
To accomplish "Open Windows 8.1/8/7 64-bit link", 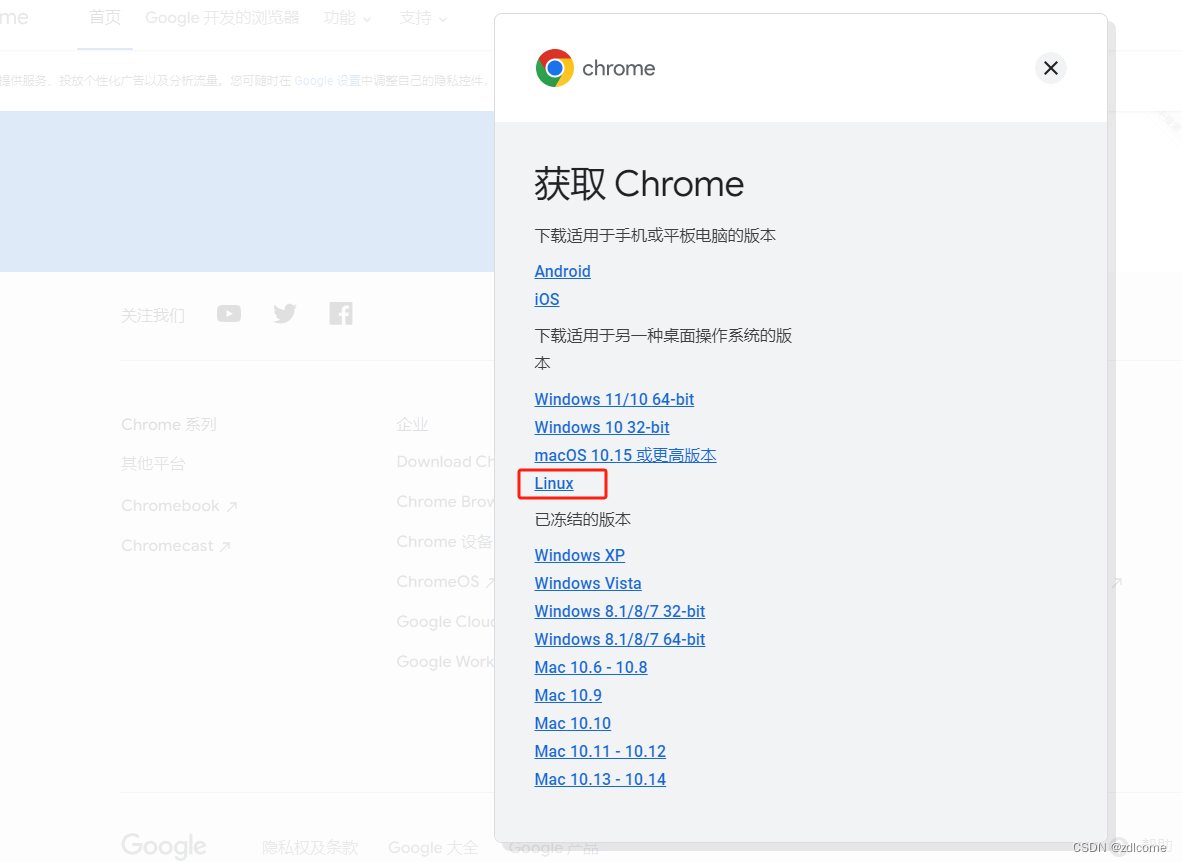I will [620, 640].
